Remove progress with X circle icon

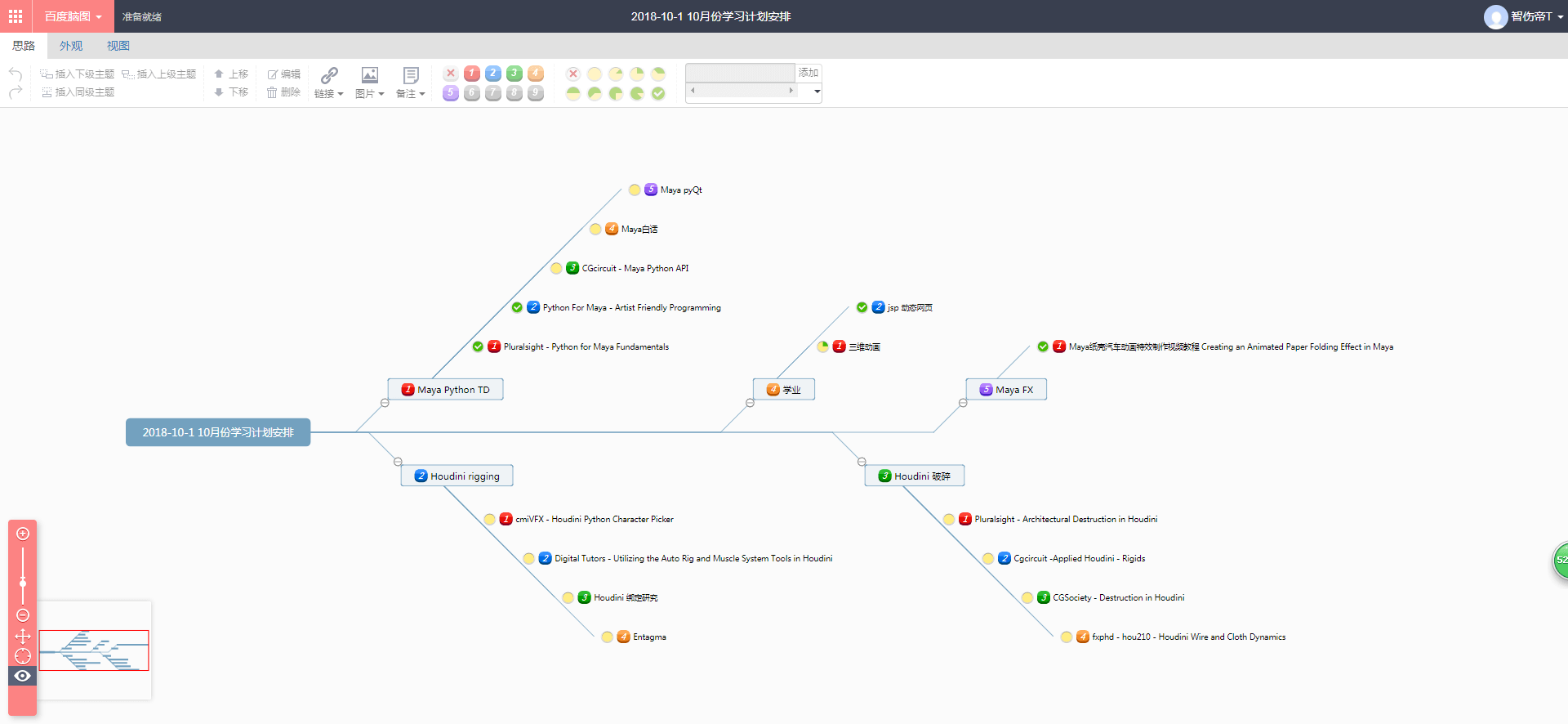[x=573, y=74]
